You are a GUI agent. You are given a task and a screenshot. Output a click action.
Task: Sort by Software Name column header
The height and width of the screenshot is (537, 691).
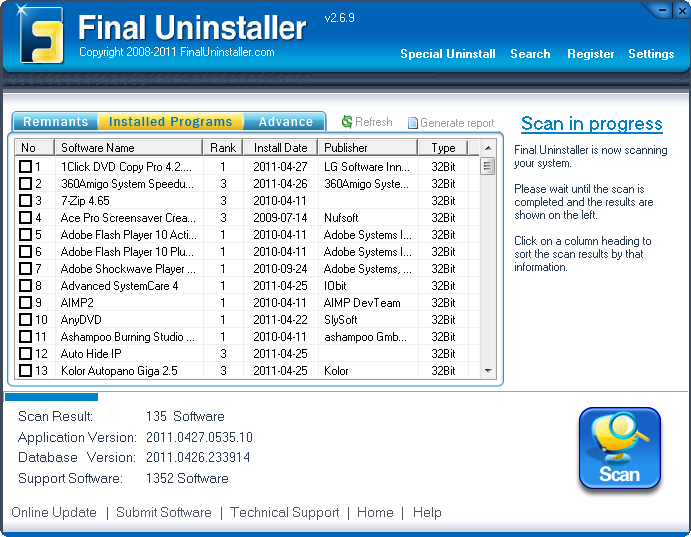(x=128, y=148)
